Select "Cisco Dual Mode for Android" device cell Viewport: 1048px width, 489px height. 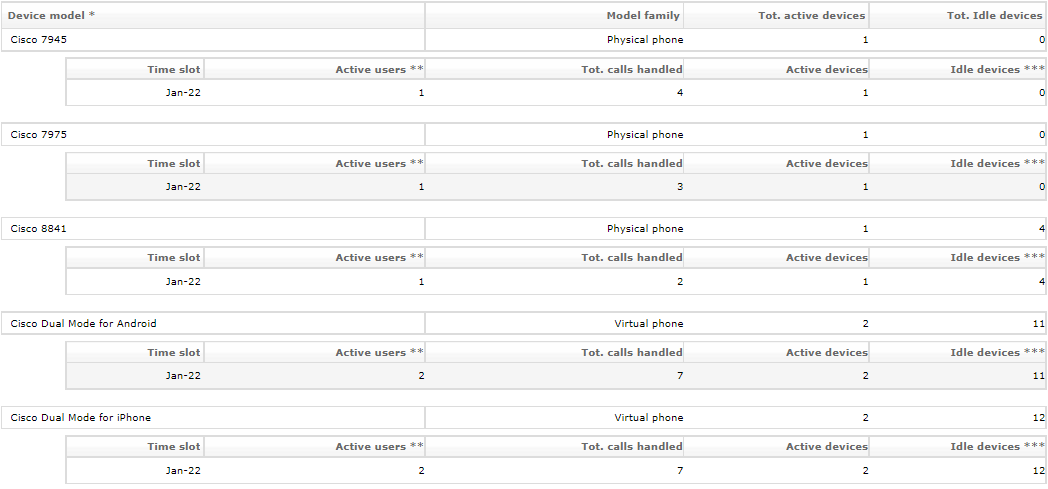click(84, 324)
